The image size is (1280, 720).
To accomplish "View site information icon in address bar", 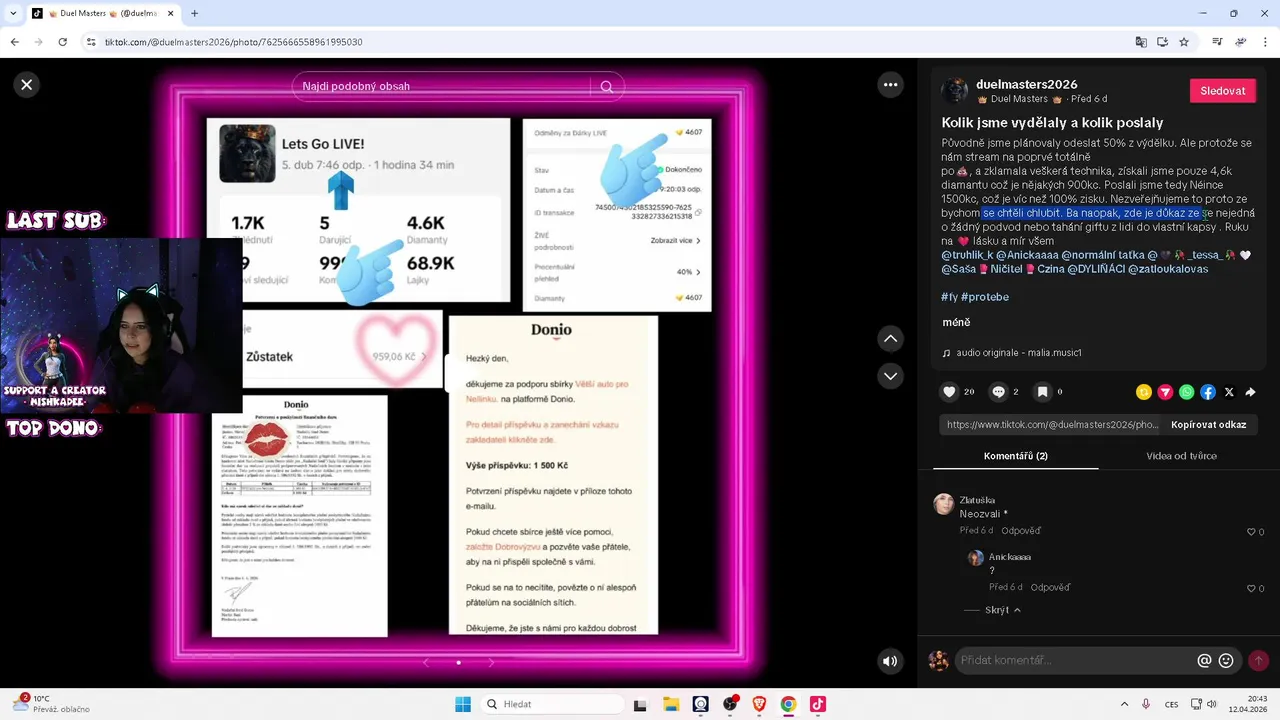I will (91, 42).
